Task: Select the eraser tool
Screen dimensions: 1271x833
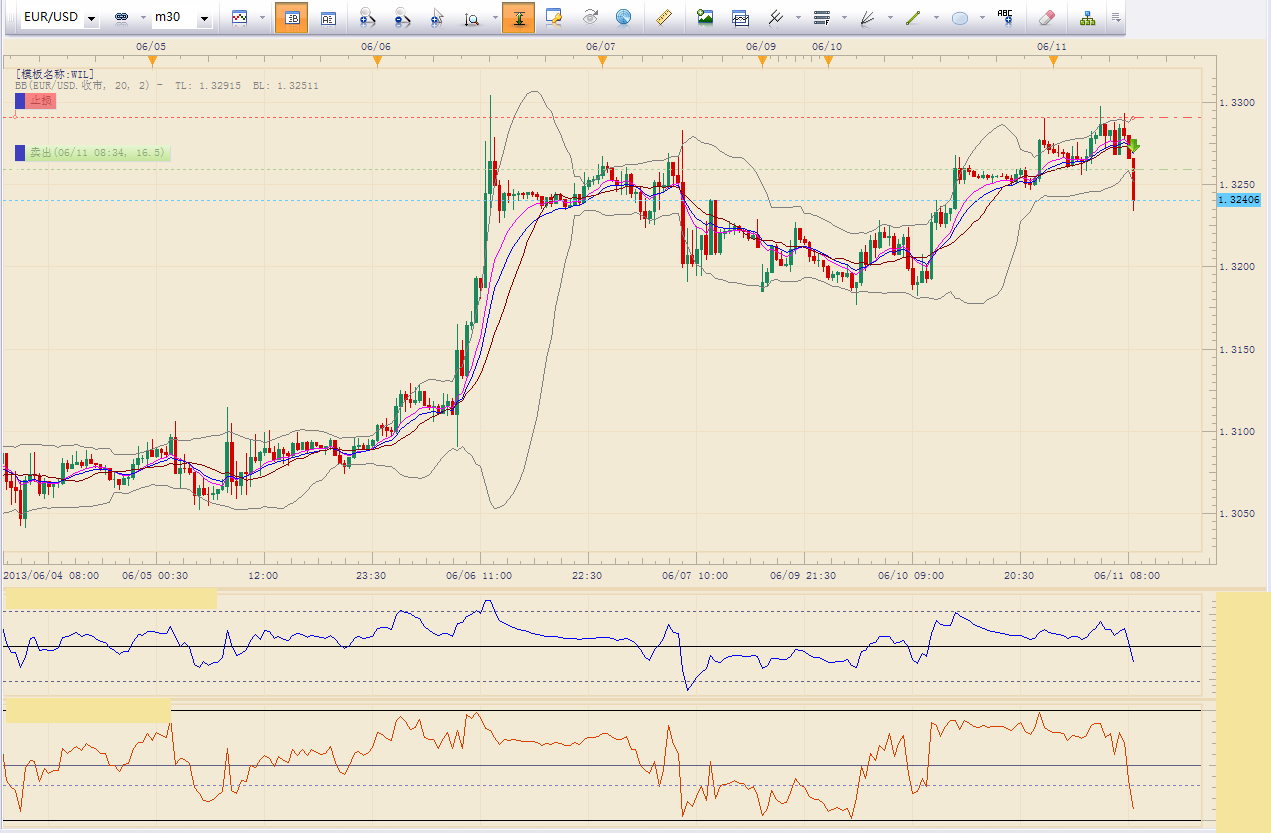Action: pos(1046,18)
